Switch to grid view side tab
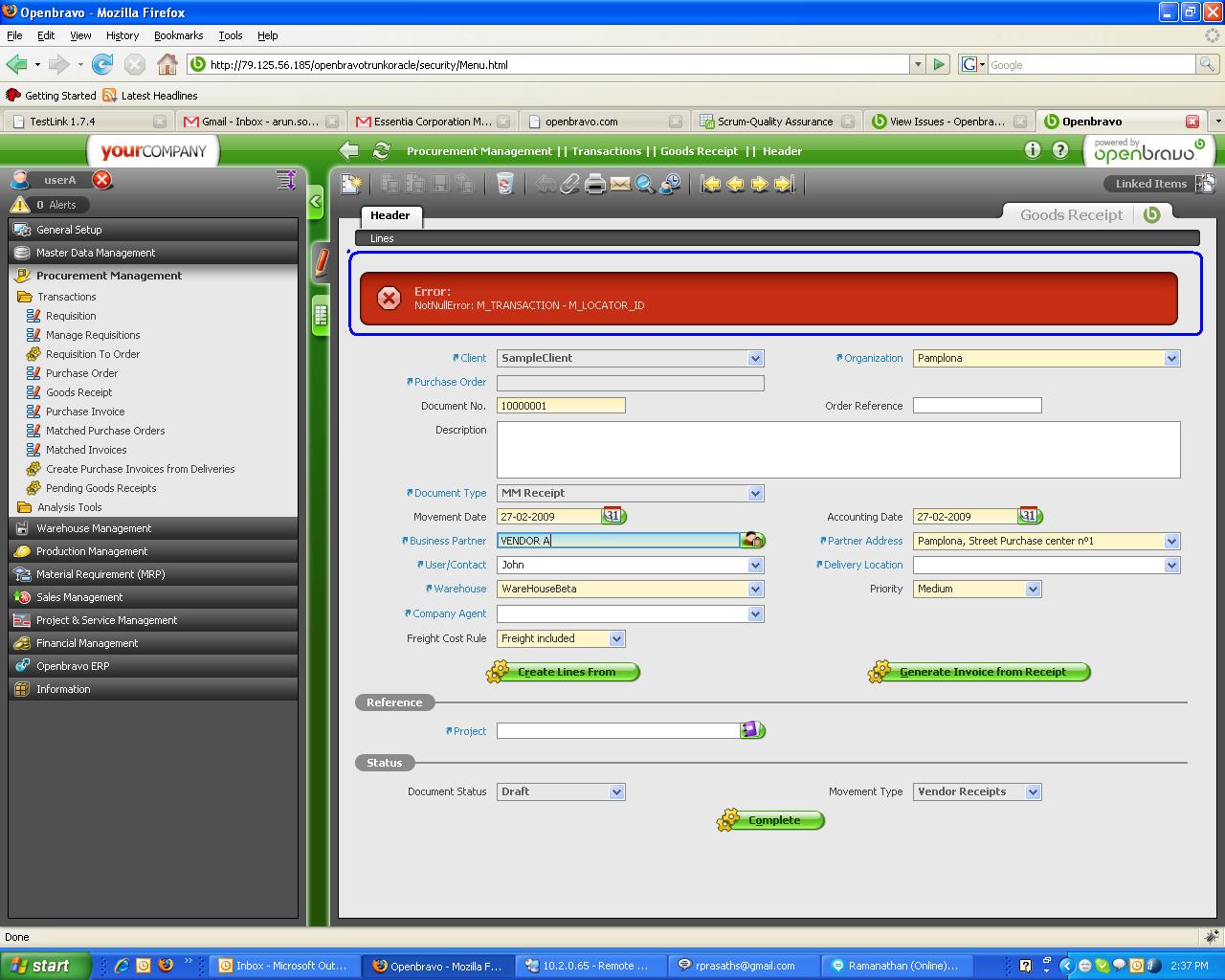This screenshot has width=1225, height=980. [321, 314]
